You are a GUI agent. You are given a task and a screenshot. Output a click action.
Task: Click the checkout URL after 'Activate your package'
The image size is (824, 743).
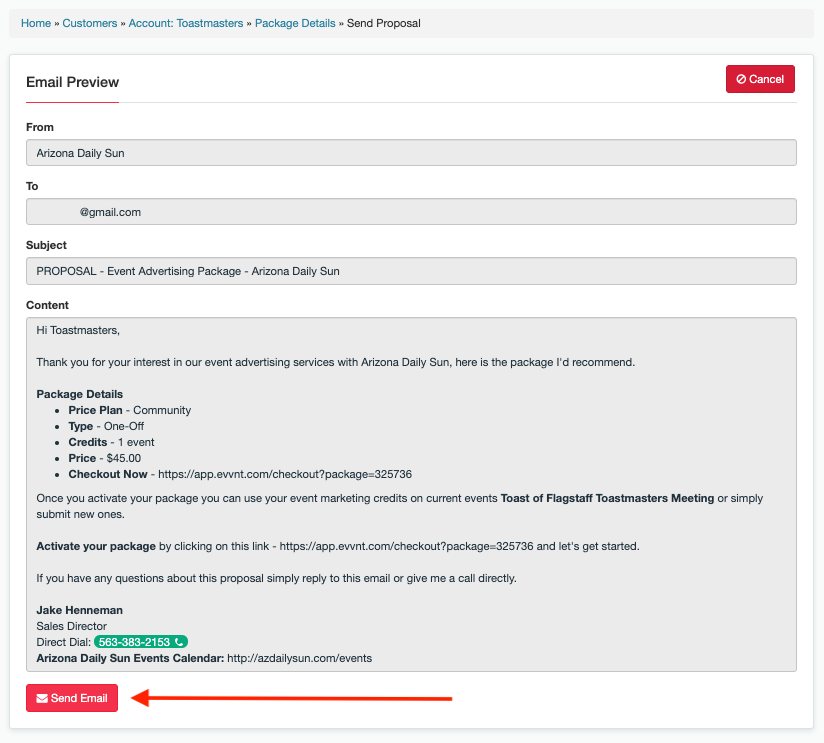pyautogui.click(x=406, y=546)
